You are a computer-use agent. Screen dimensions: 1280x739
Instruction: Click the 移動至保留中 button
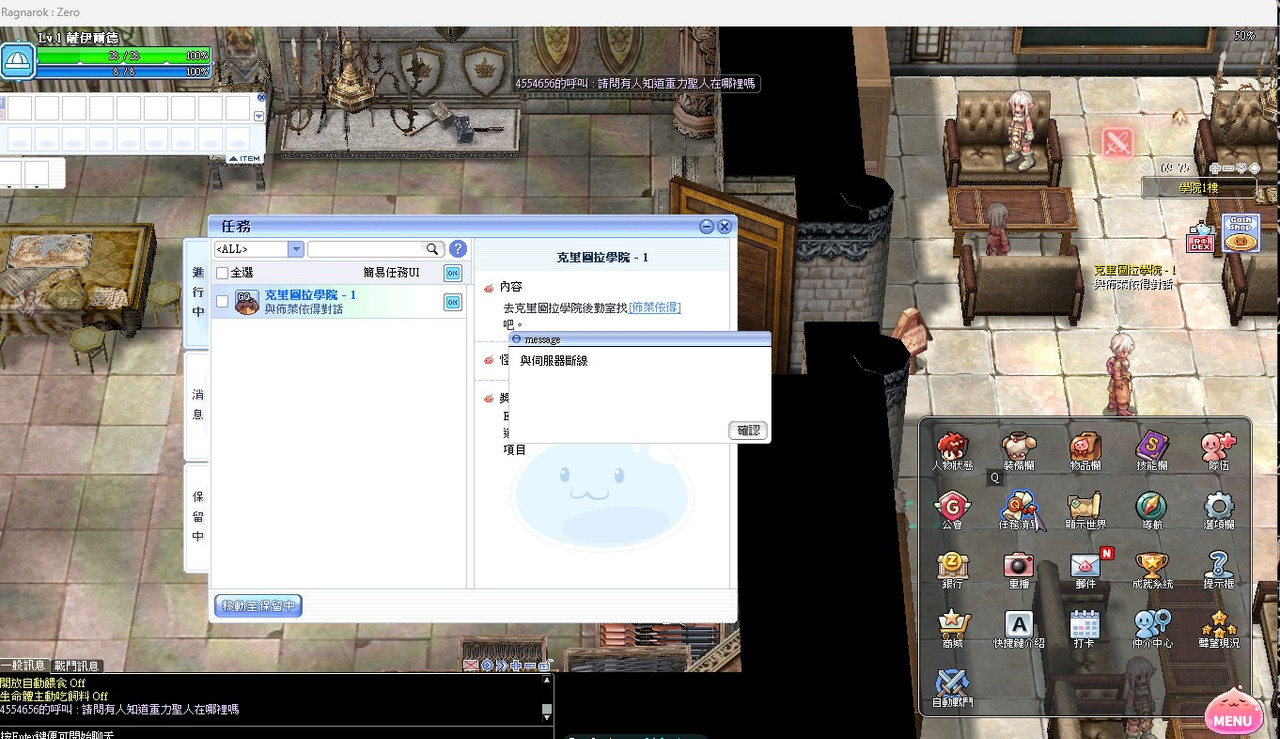point(258,606)
